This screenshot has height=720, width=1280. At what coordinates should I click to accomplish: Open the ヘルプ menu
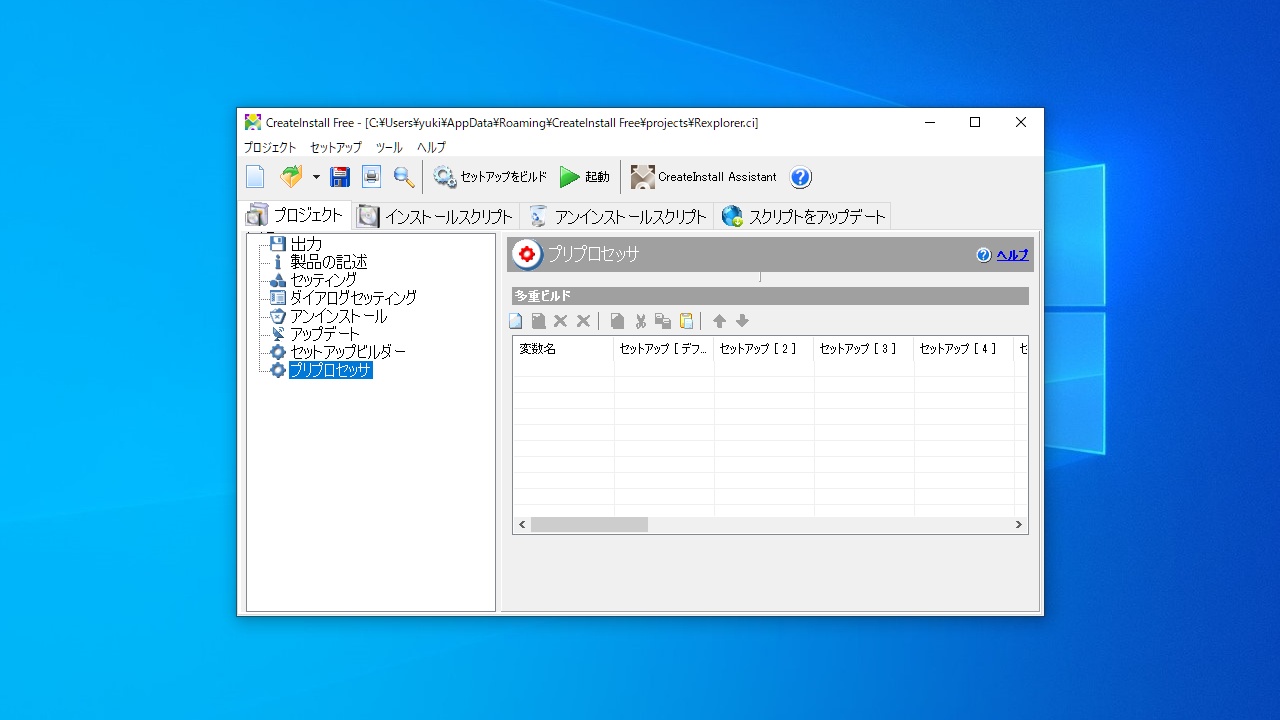(x=431, y=147)
